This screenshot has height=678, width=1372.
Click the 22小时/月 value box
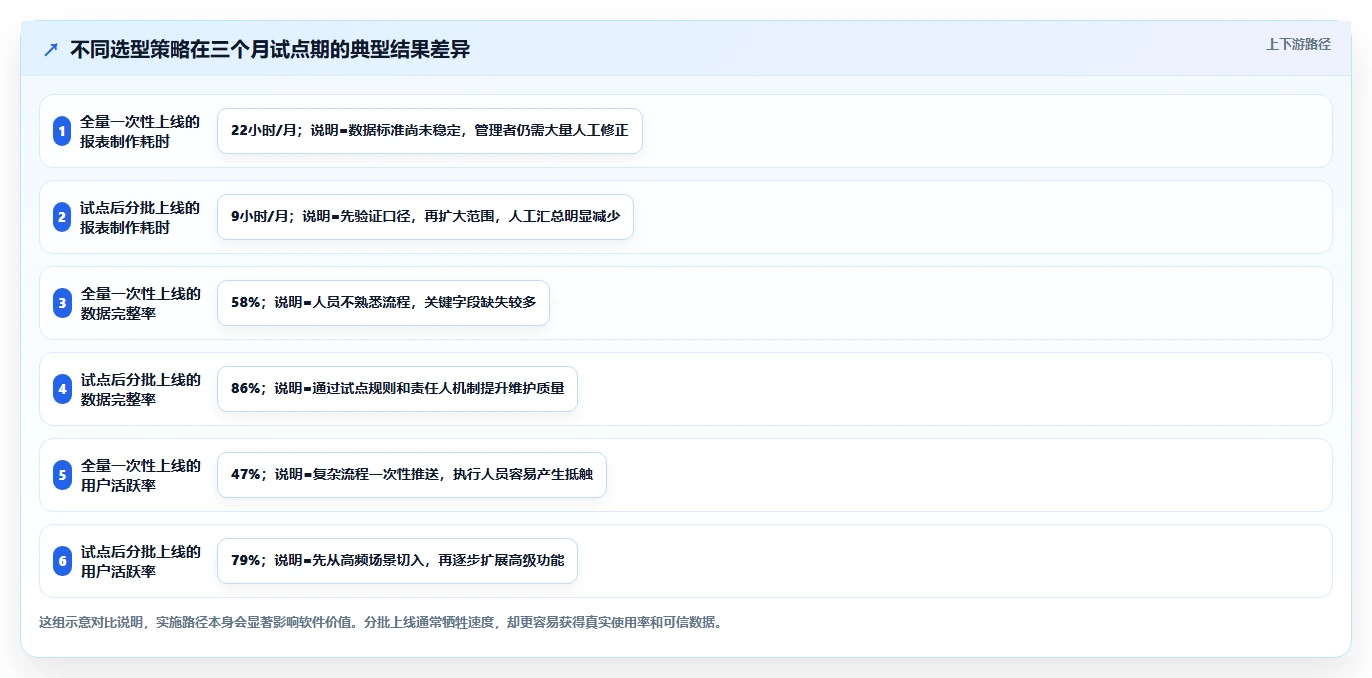click(x=430, y=131)
